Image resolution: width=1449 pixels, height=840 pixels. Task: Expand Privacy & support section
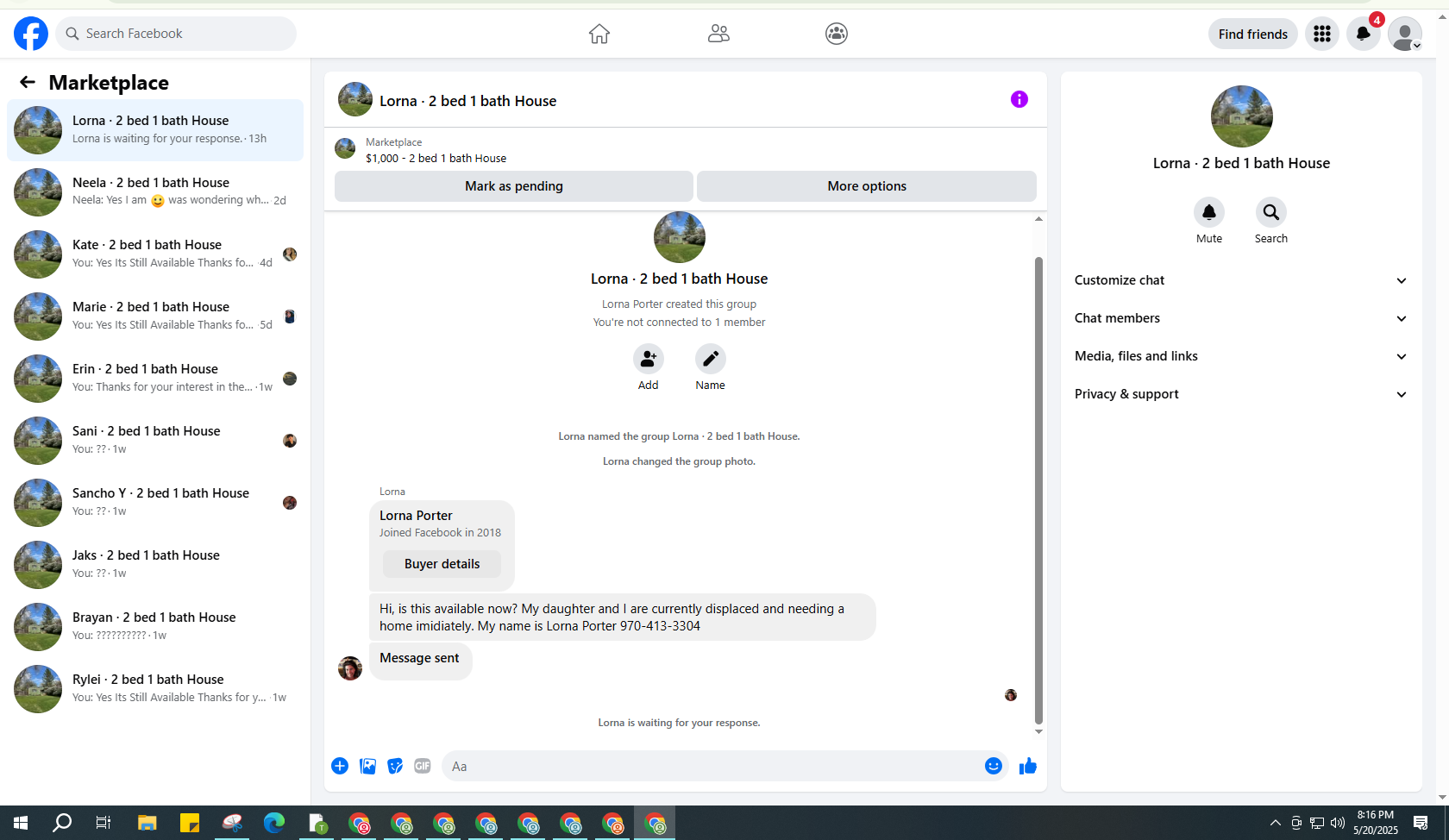tap(1241, 394)
